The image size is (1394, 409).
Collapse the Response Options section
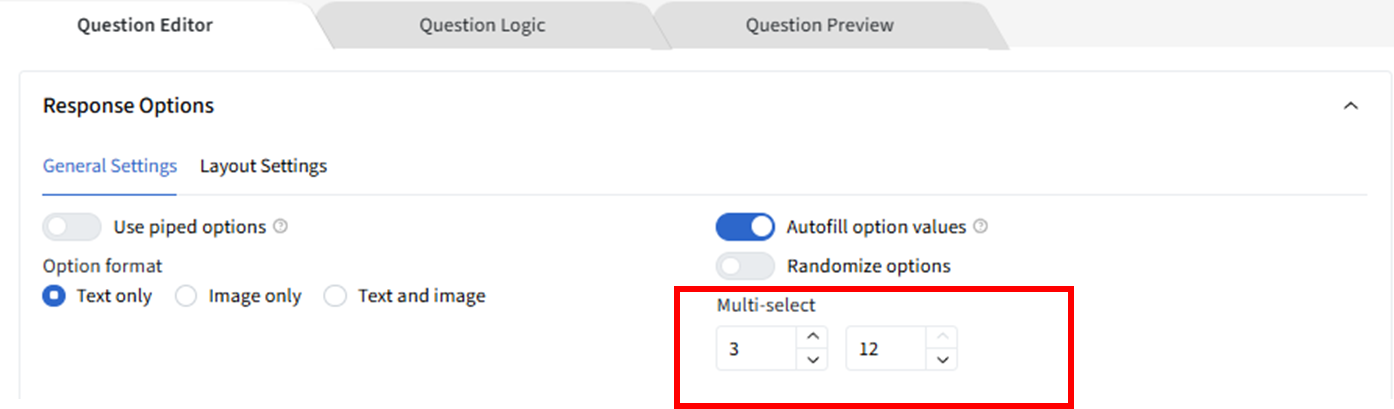pos(1351,106)
